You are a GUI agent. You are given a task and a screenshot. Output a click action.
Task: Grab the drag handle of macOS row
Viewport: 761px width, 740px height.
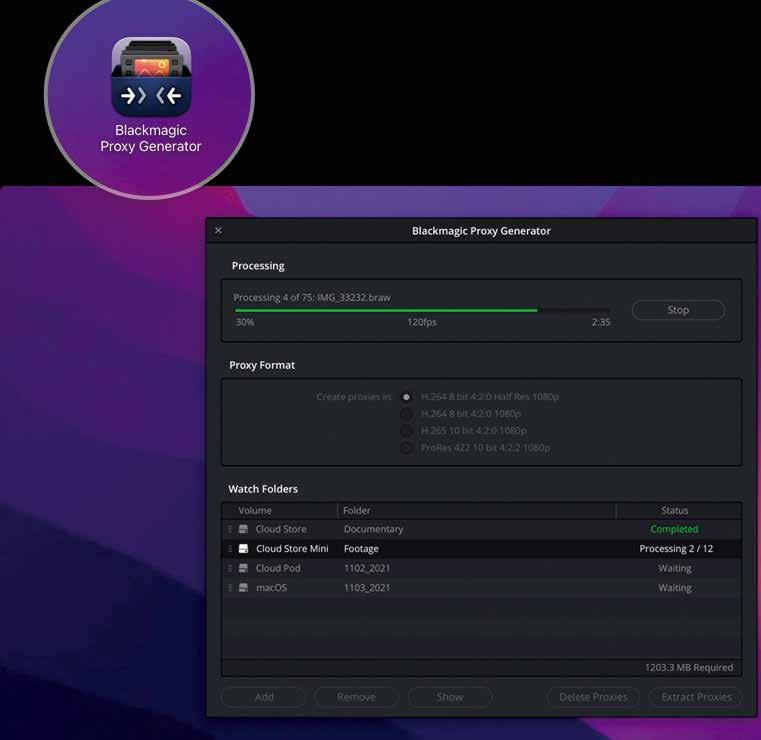(x=230, y=588)
